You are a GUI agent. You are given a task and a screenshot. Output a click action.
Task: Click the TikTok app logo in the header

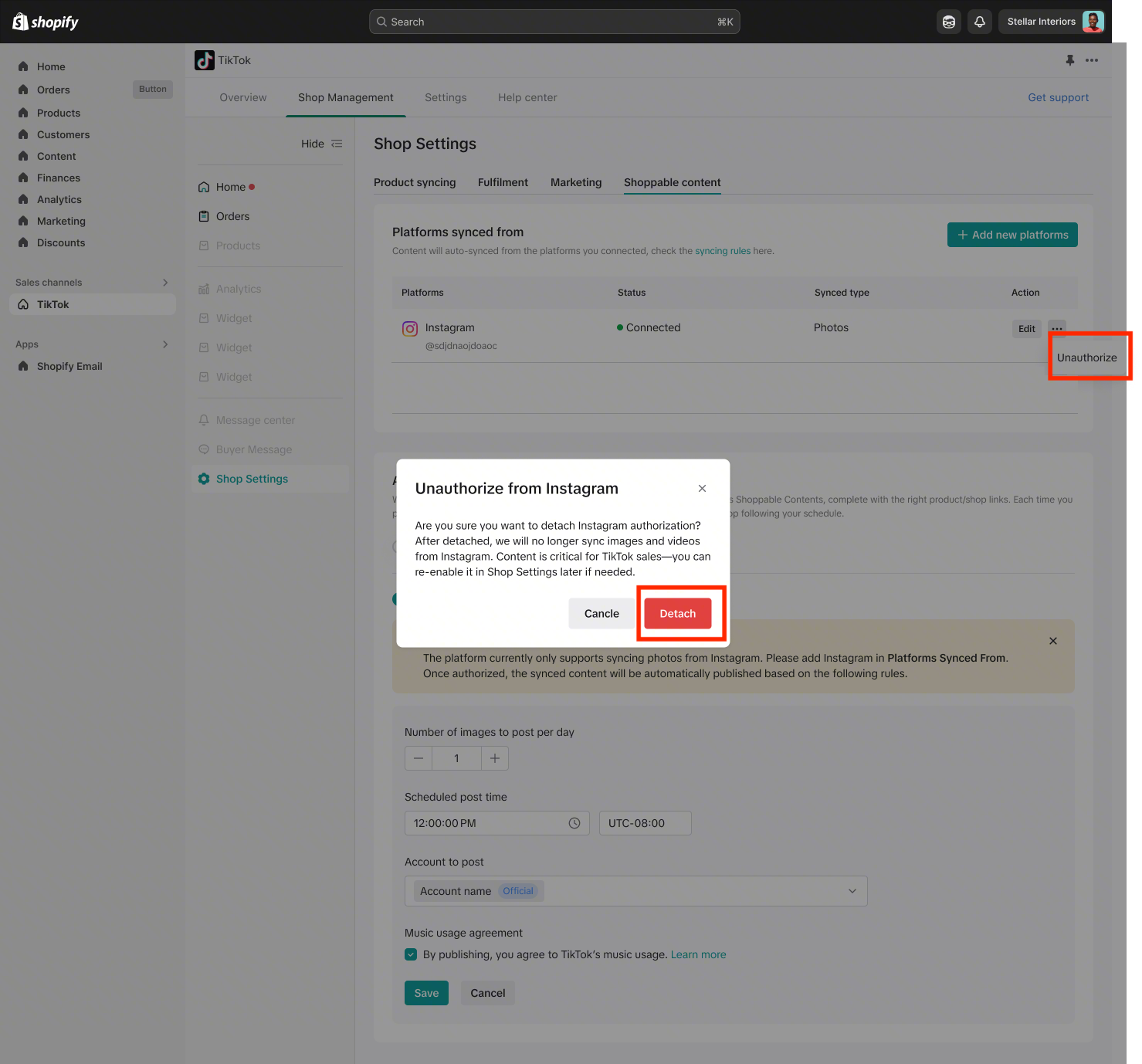click(205, 60)
